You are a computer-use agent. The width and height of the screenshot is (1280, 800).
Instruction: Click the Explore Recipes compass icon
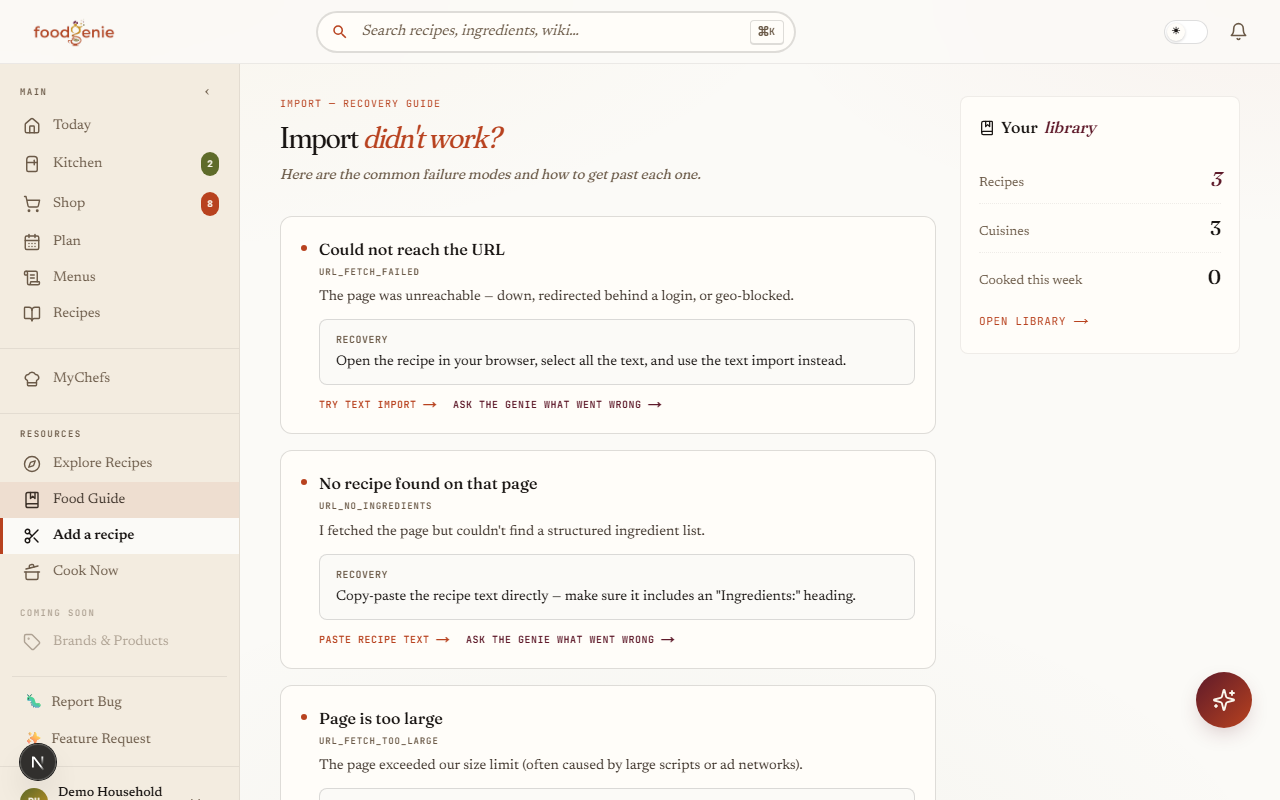(x=32, y=463)
